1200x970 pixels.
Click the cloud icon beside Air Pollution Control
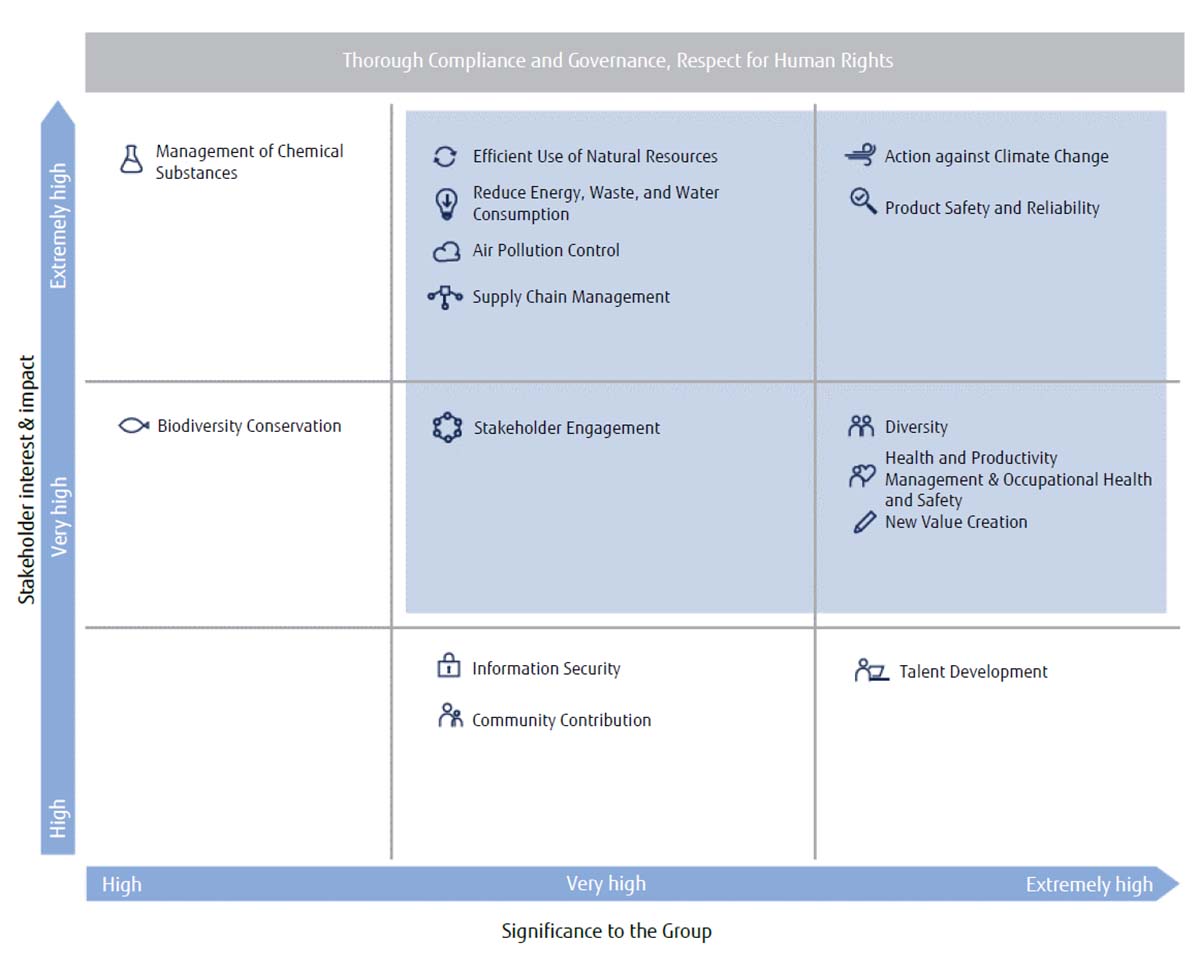point(446,252)
